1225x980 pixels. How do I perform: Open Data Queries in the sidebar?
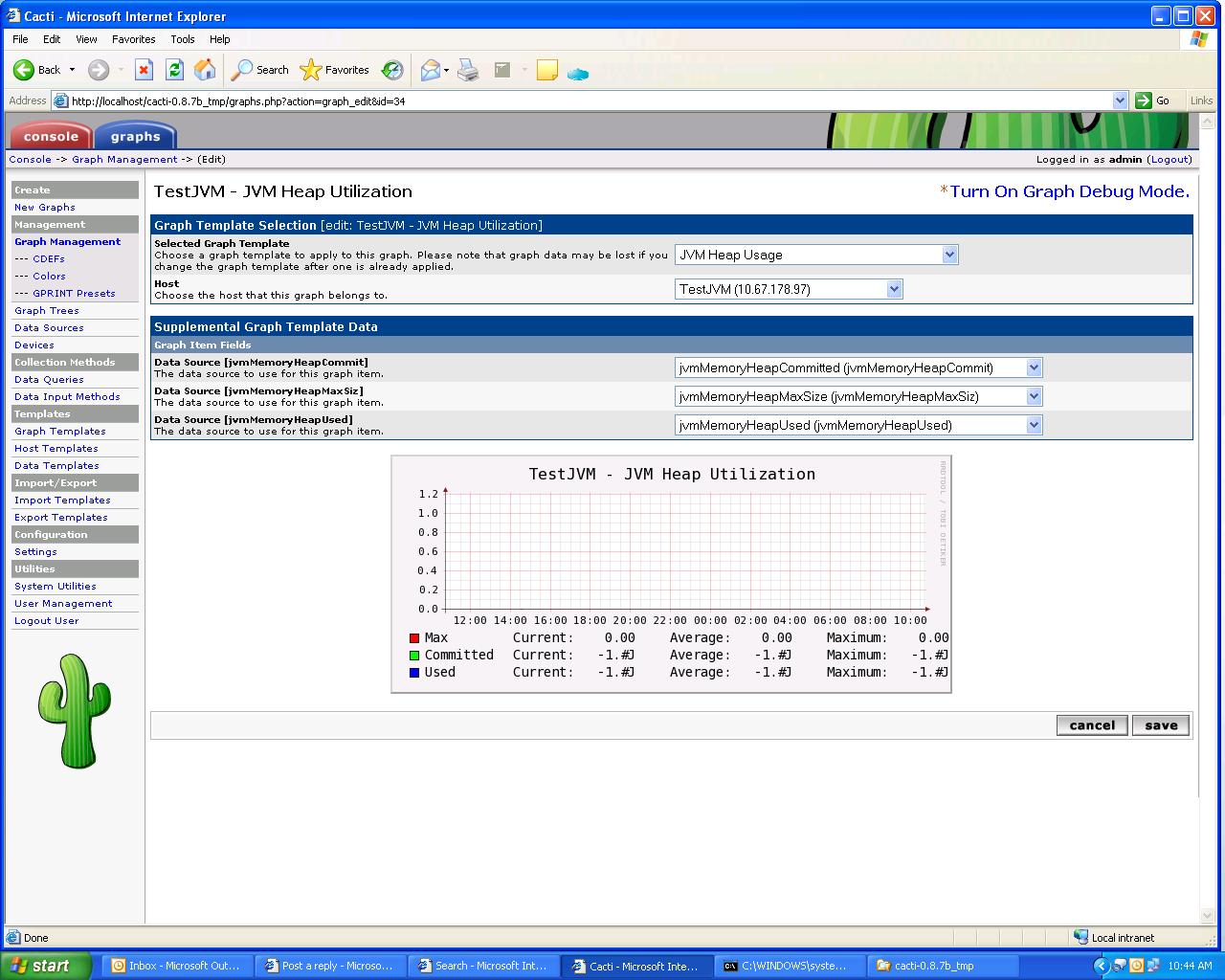[49, 379]
